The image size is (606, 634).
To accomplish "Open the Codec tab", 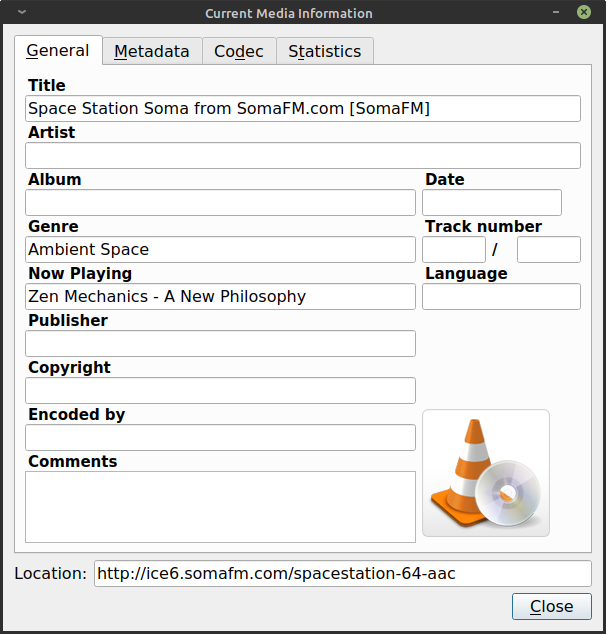I will tap(239, 51).
